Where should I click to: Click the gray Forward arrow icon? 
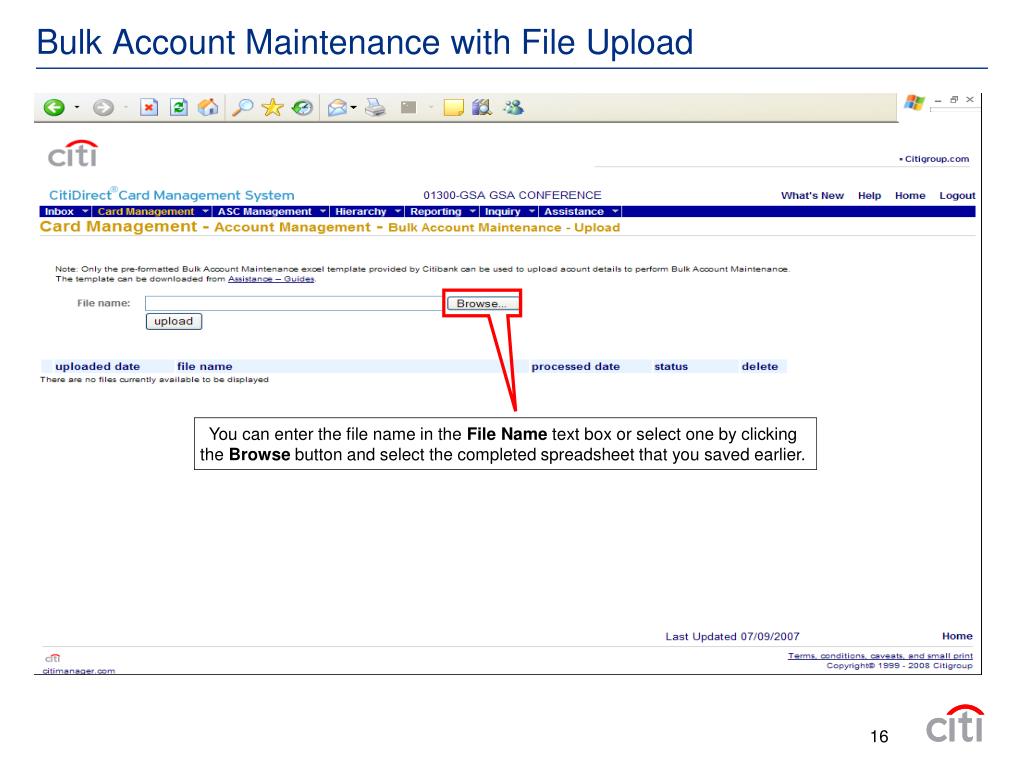(103, 107)
